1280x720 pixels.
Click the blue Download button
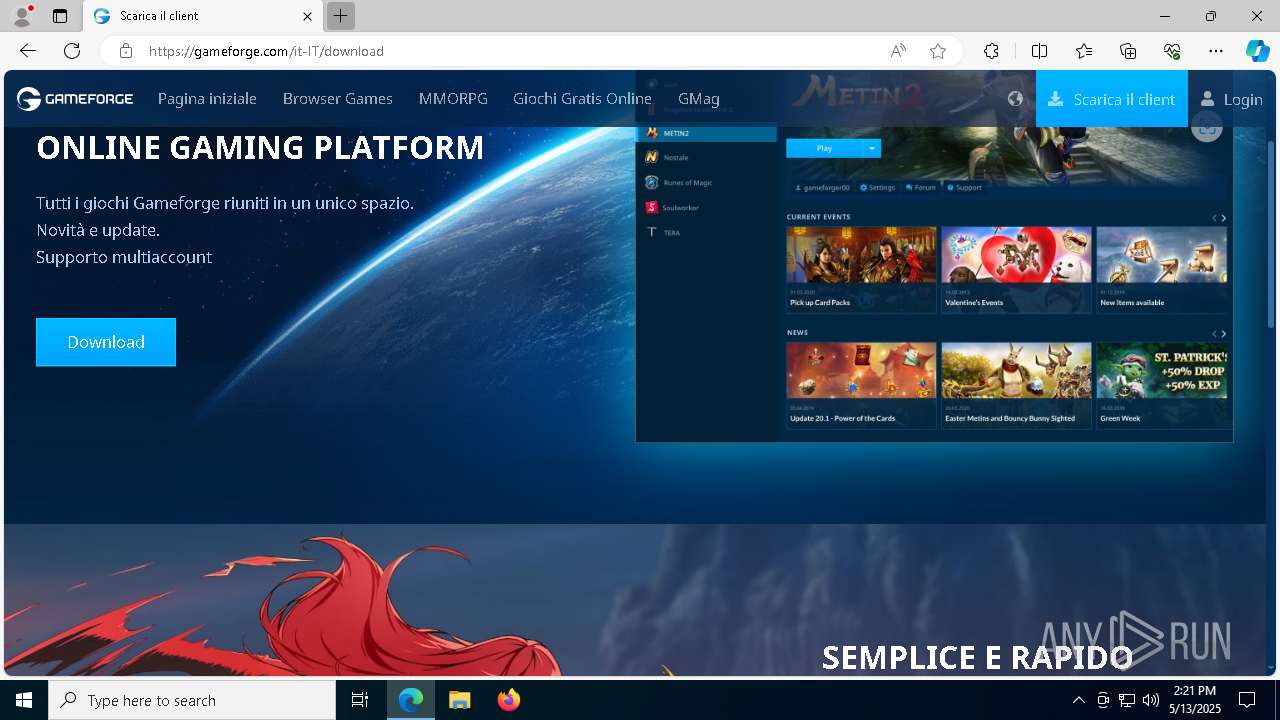[x=106, y=342]
